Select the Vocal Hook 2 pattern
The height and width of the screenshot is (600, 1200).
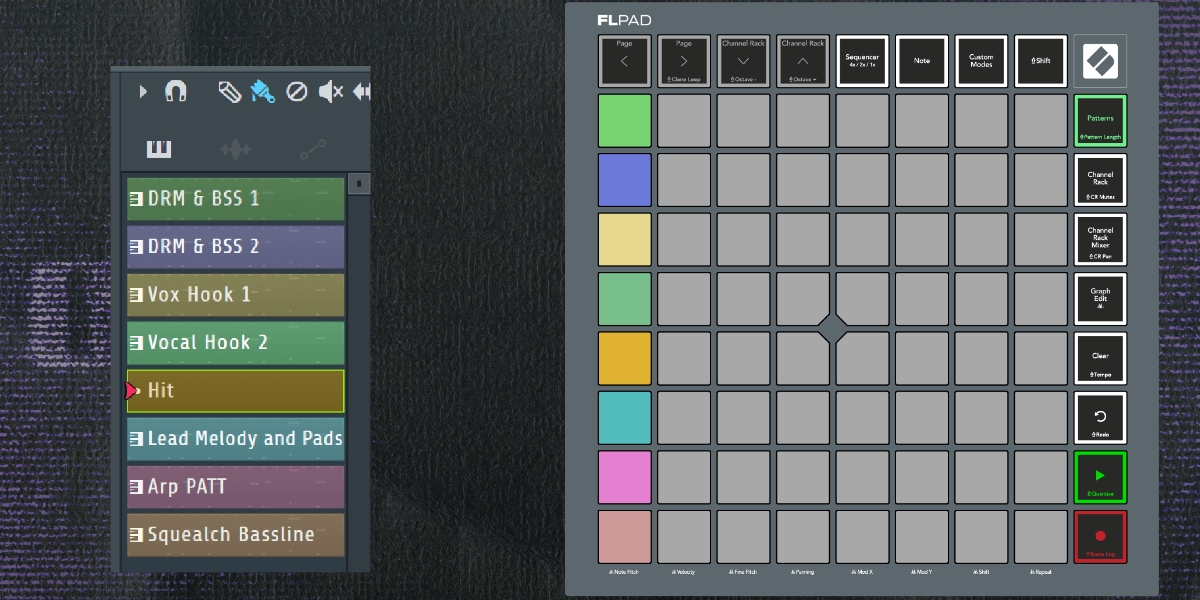pos(236,343)
